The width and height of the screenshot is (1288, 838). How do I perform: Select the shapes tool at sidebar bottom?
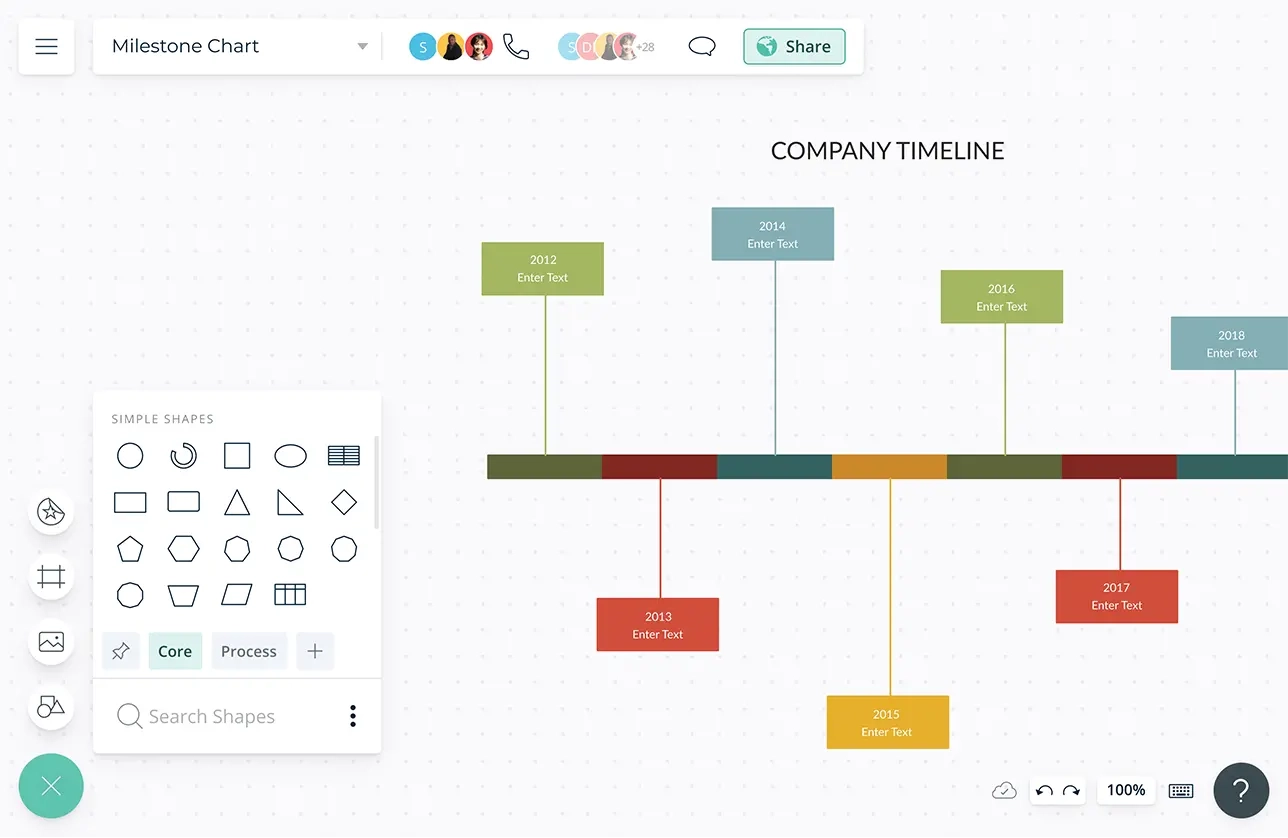click(x=51, y=707)
